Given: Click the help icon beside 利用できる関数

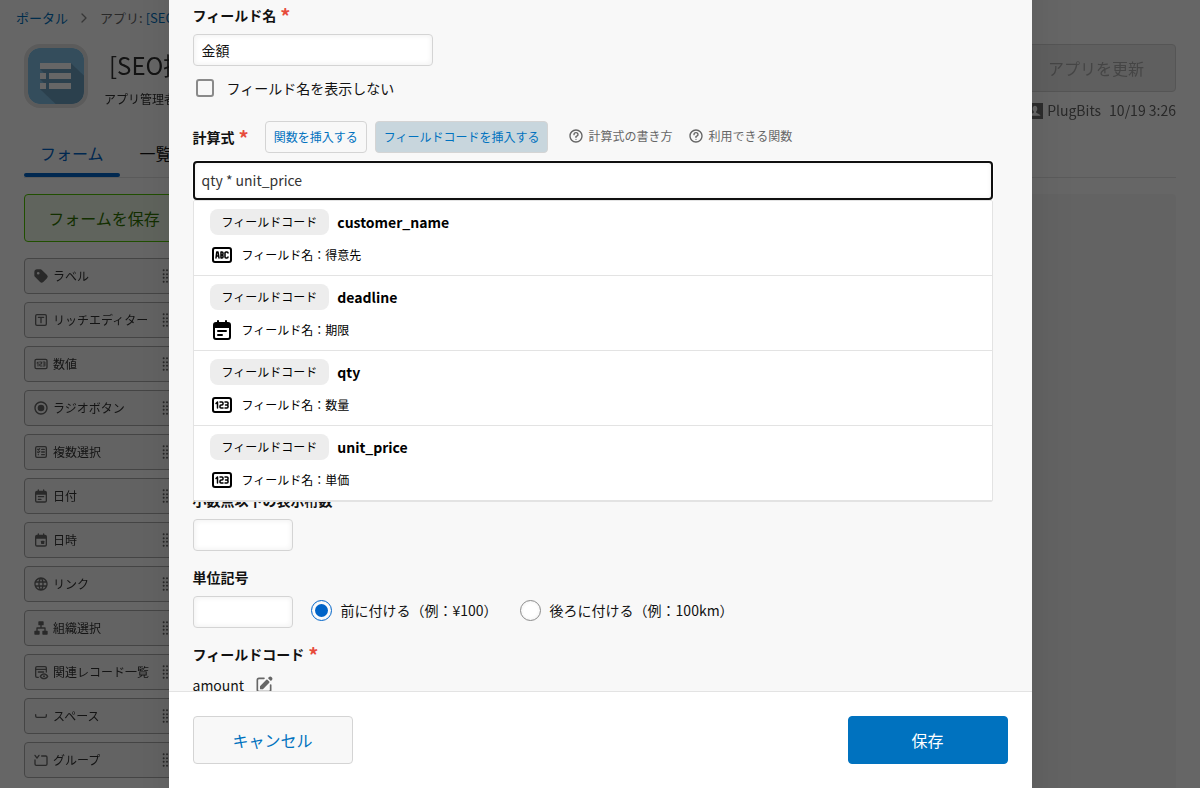Looking at the screenshot, I should point(696,136).
